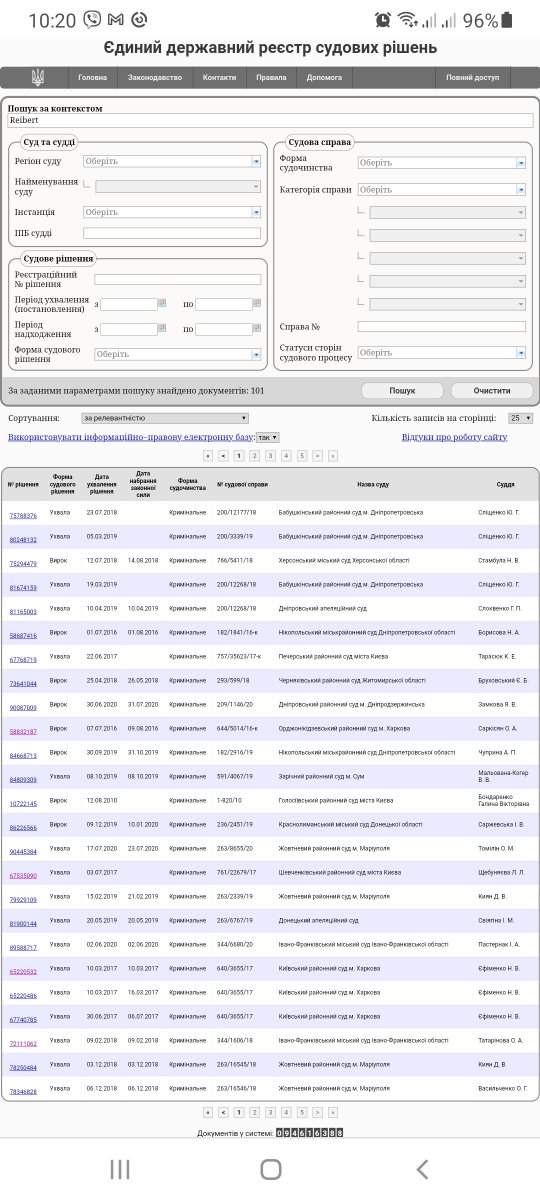Change records per page dropdown showing 25
540x1200 pixels.
pyautogui.click(x=521, y=418)
